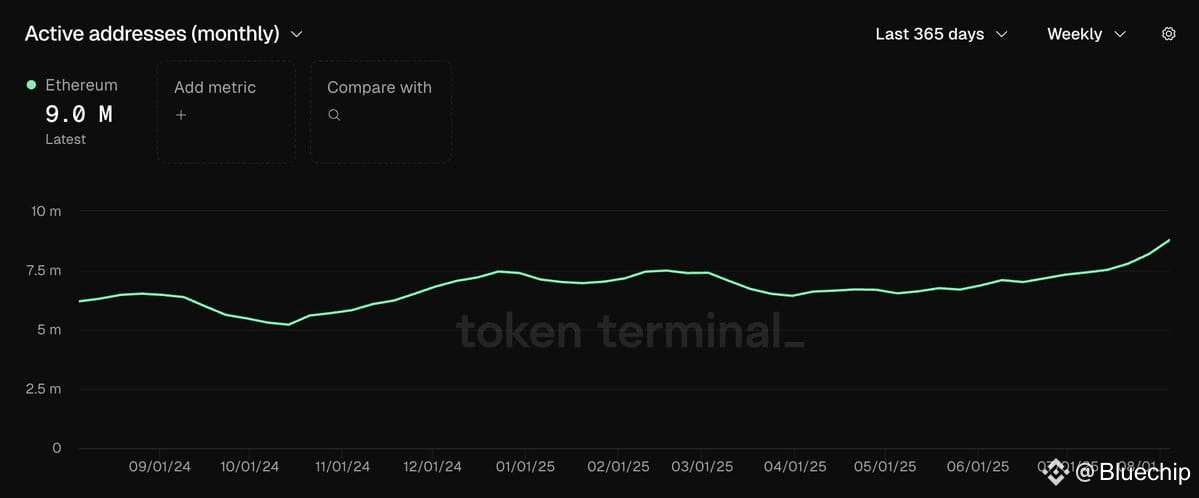Click the line's latest endpoint at right
The width and height of the screenshot is (1199, 498).
(1169, 240)
